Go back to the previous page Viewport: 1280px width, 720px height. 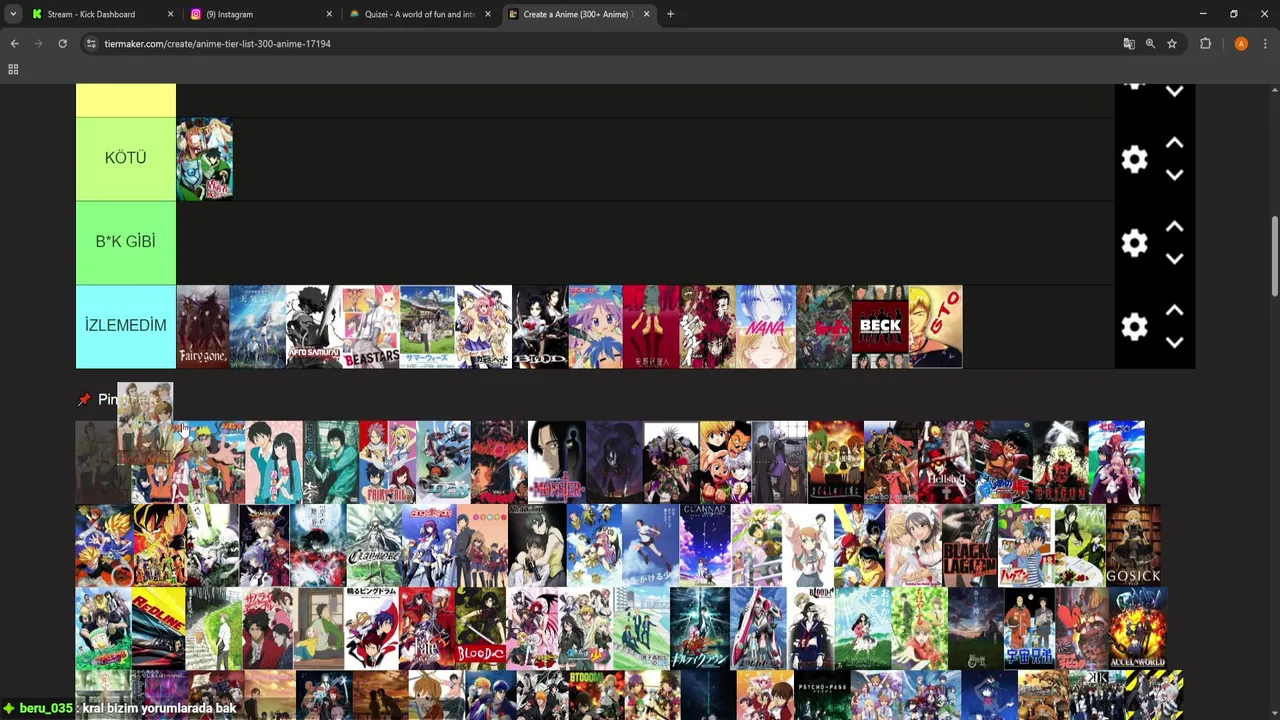(14, 44)
